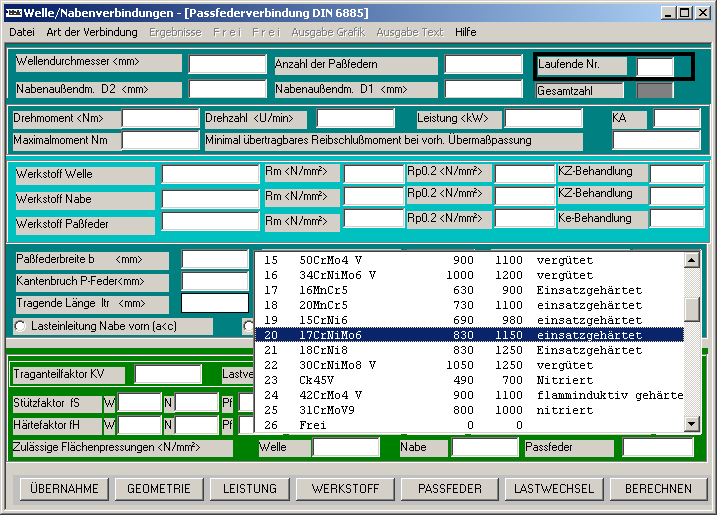Screen dimensions: 717x515
Task: Select the radio button Lasteinleitung Nabe vorn
Action: (20, 326)
